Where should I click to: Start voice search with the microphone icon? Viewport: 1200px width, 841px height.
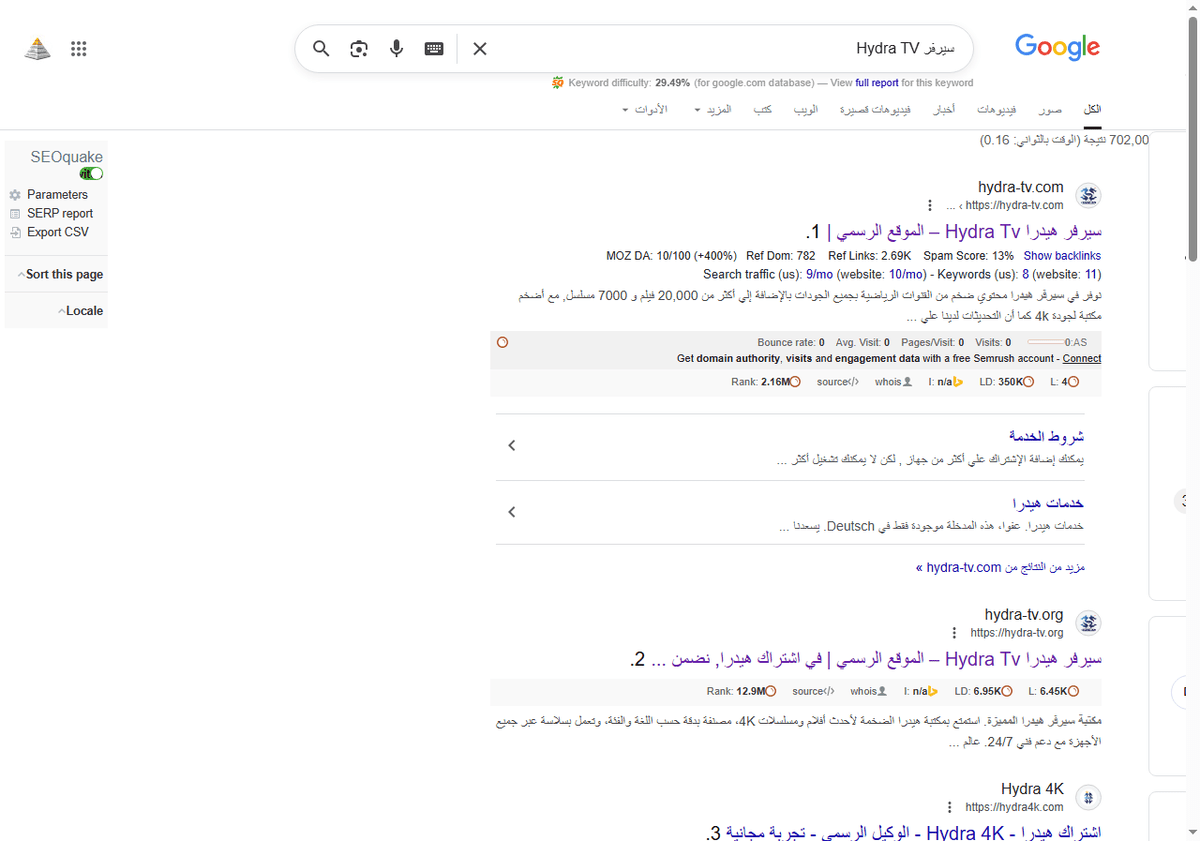[x=396, y=48]
